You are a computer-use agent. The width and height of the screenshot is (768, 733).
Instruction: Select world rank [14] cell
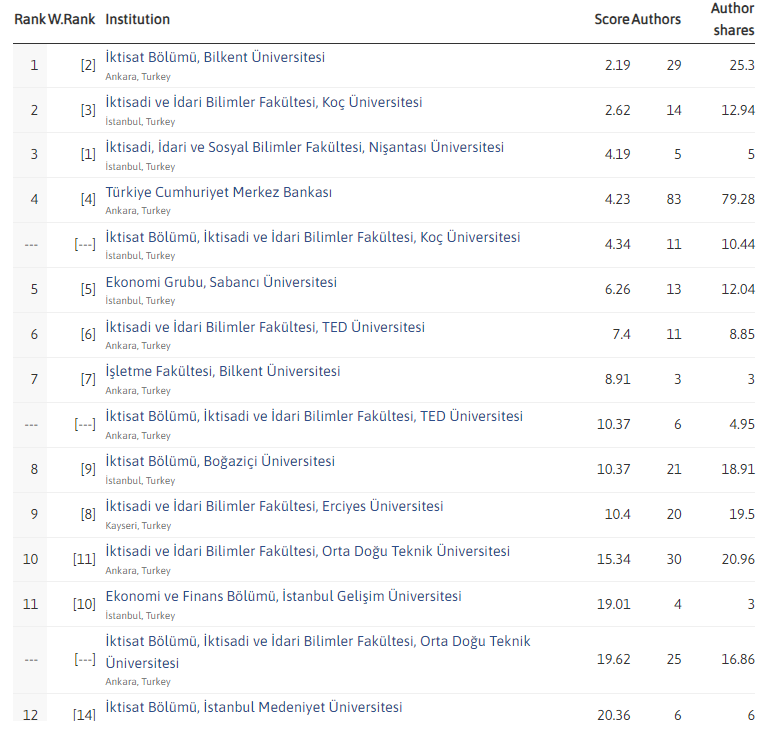click(x=84, y=715)
